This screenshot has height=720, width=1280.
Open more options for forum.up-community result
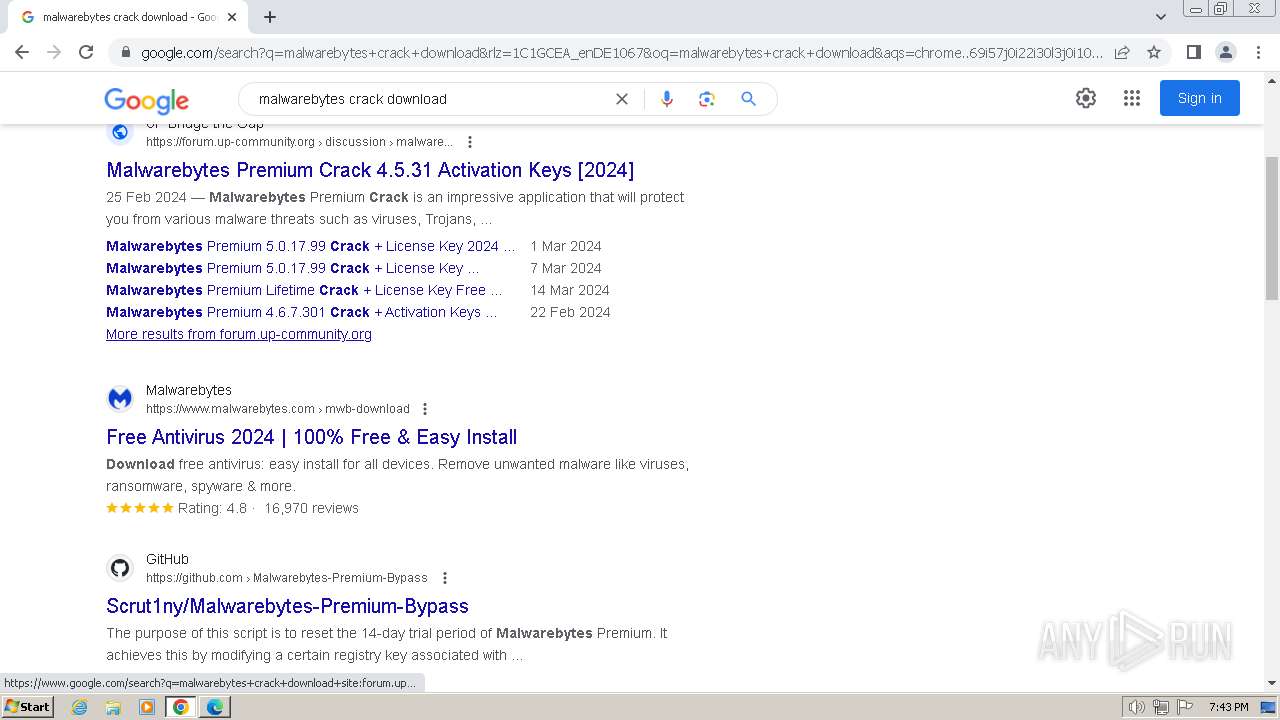[x=470, y=142]
